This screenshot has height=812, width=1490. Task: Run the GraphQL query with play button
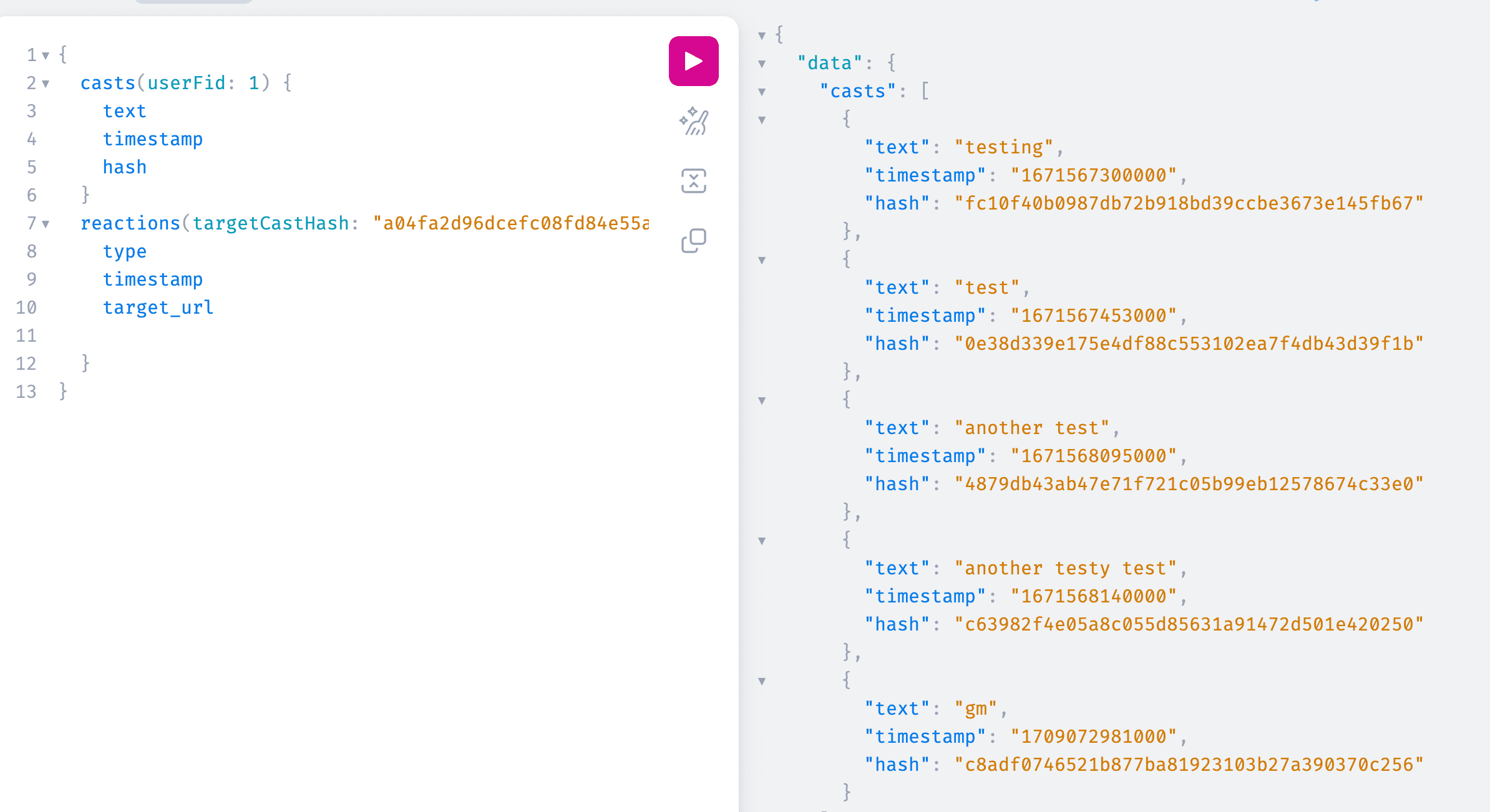pos(693,61)
